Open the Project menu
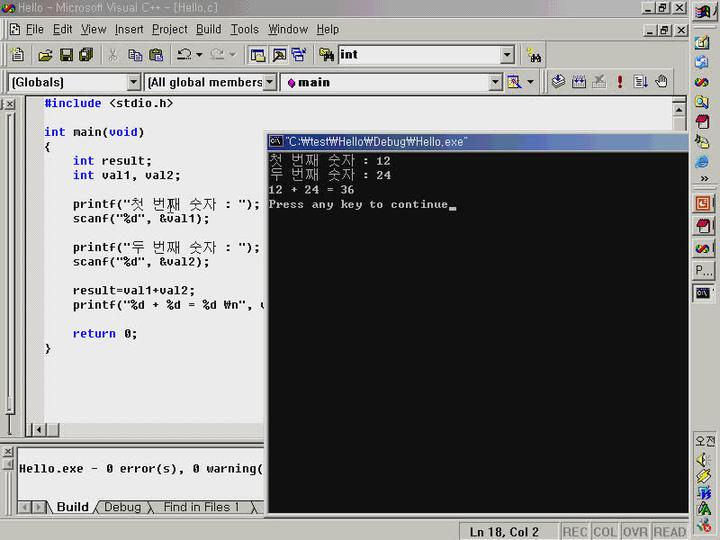Image resolution: width=720 pixels, height=540 pixels. [x=169, y=29]
